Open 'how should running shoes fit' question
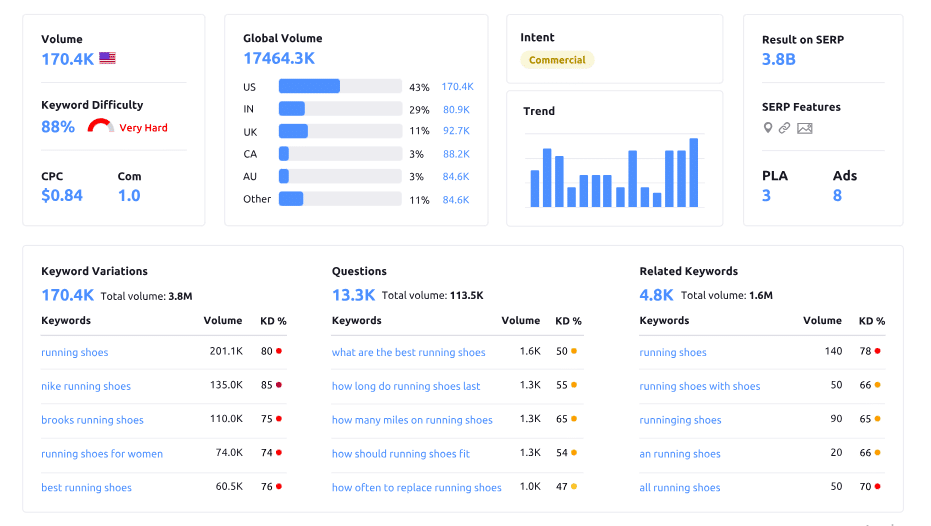Image resolution: width=931 pixels, height=526 pixels. tap(401, 454)
